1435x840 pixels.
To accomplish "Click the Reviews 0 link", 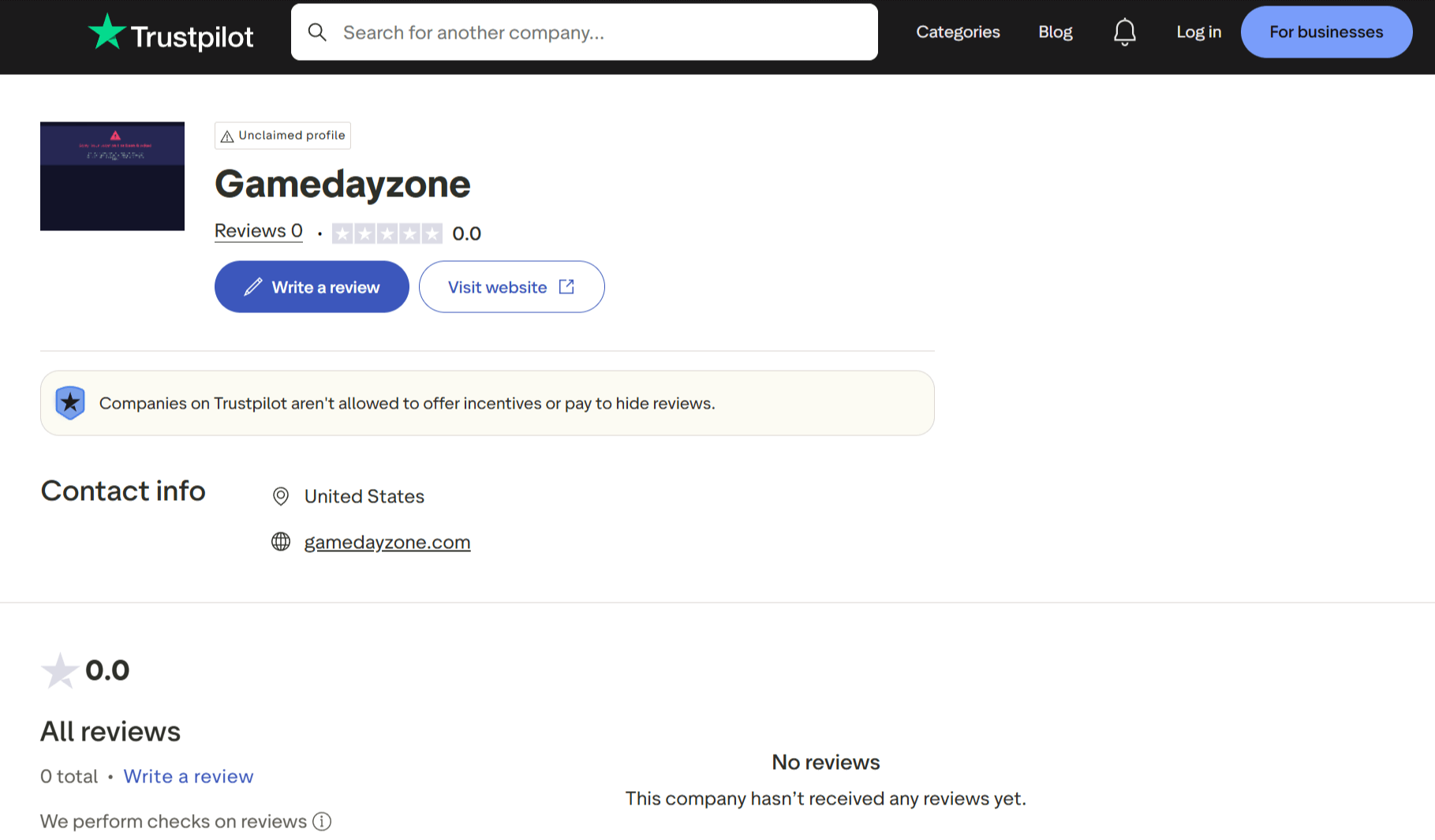I will [x=259, y=231].
